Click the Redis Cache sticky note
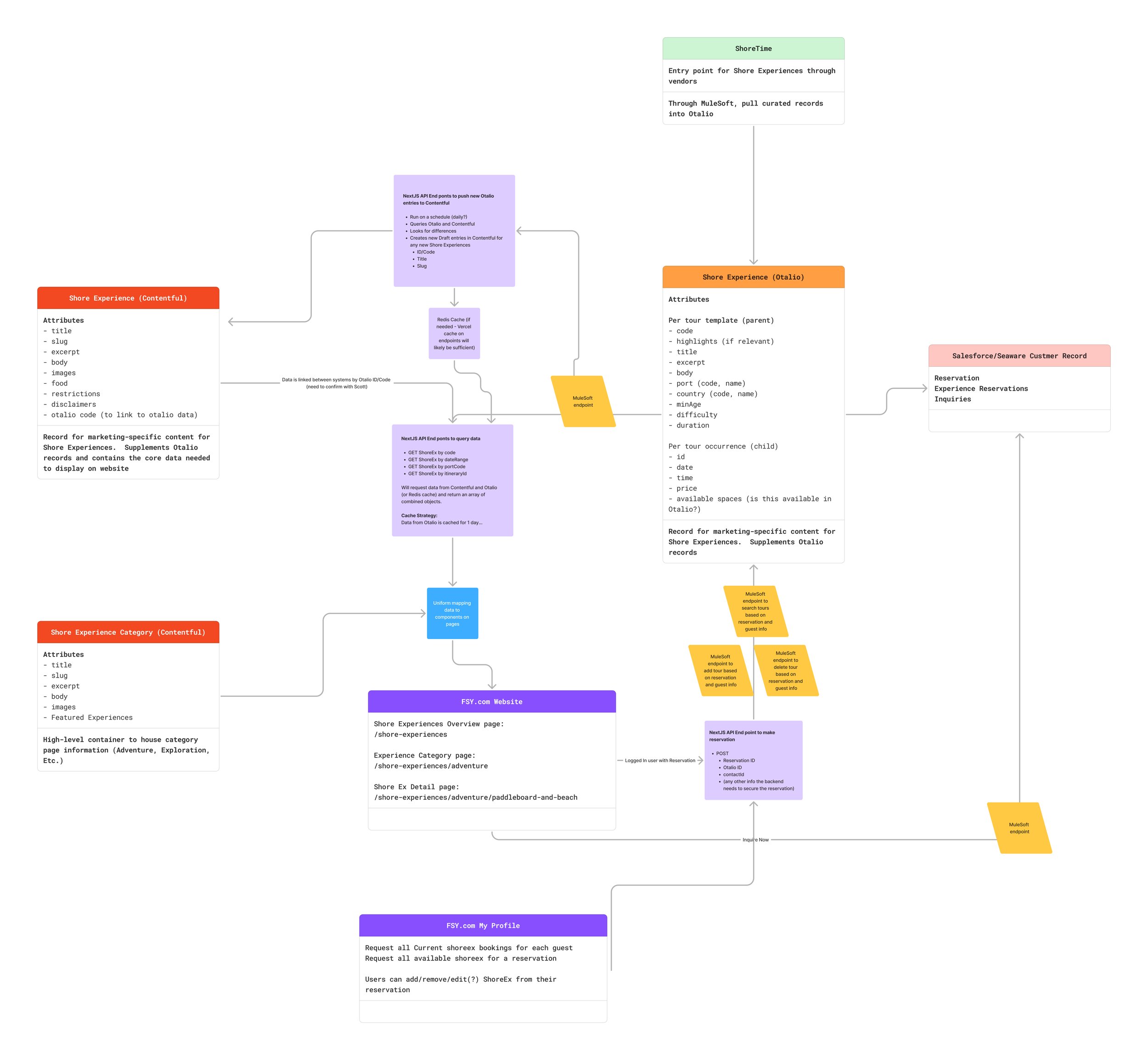The image size is (1148, 1060). click(454, 333)
